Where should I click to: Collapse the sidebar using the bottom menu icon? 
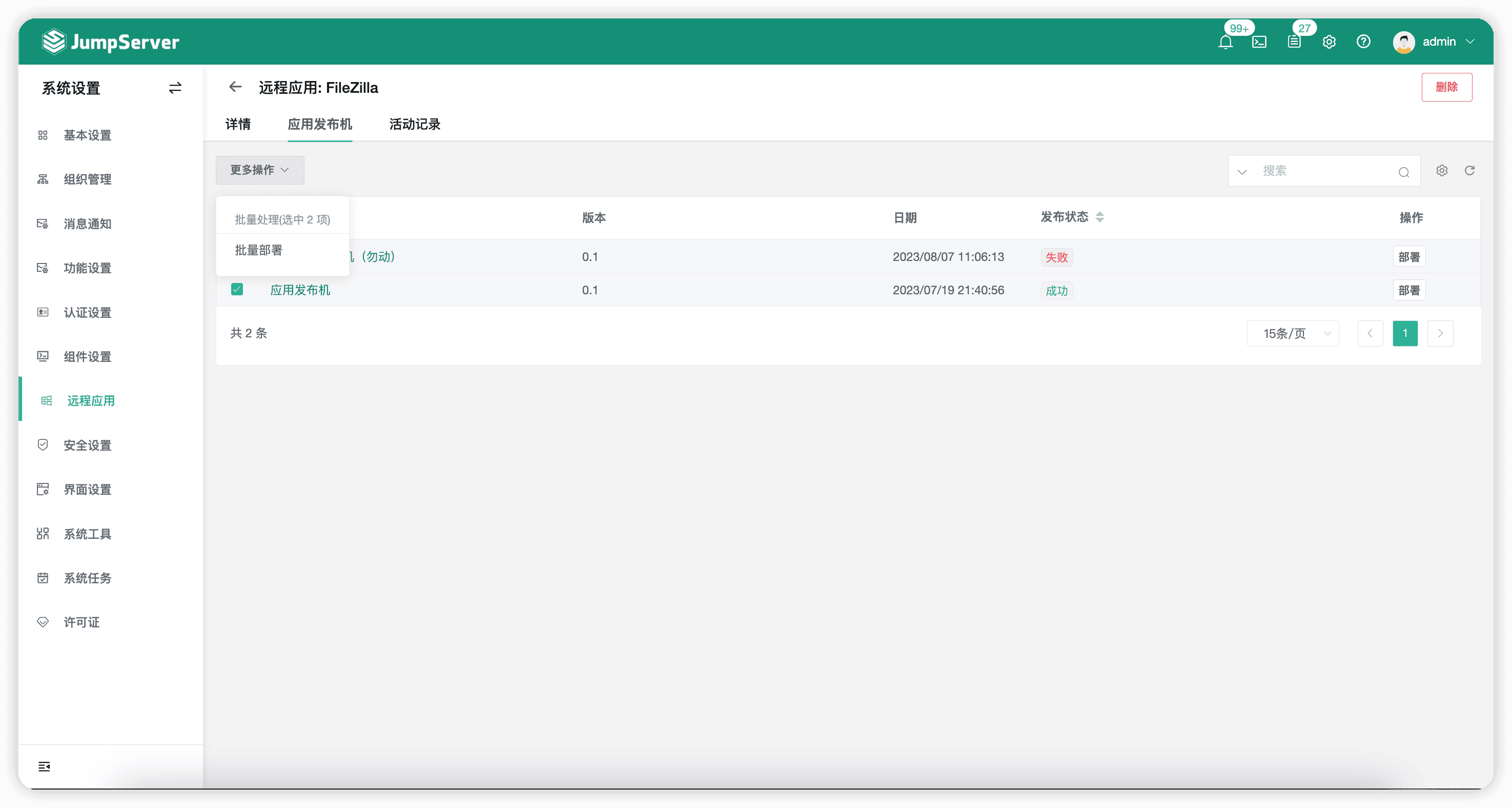[44, 766]
